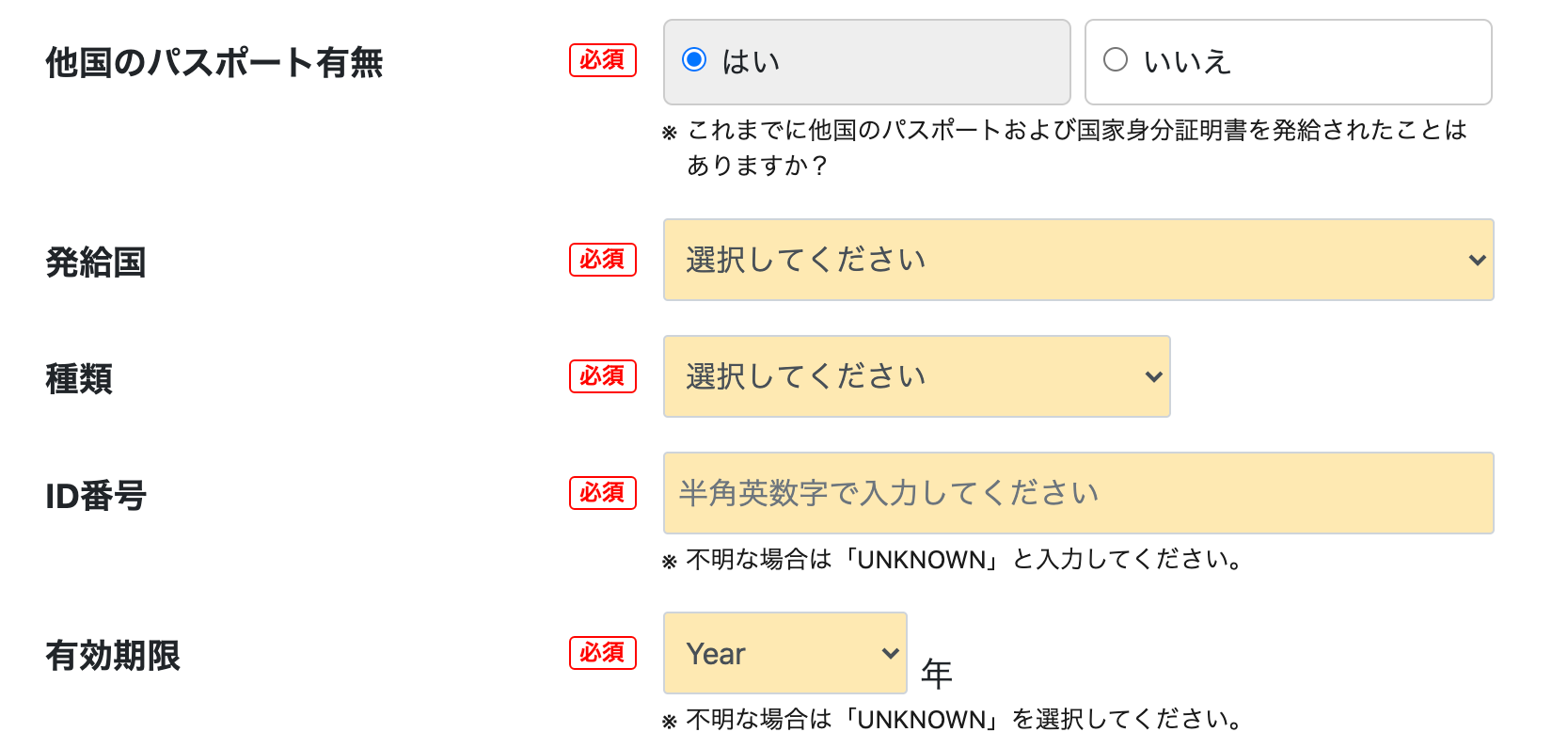1568x748 pixels.
Task: Click the 必須 badge beside 種類
Action: (x=602, y=376)
